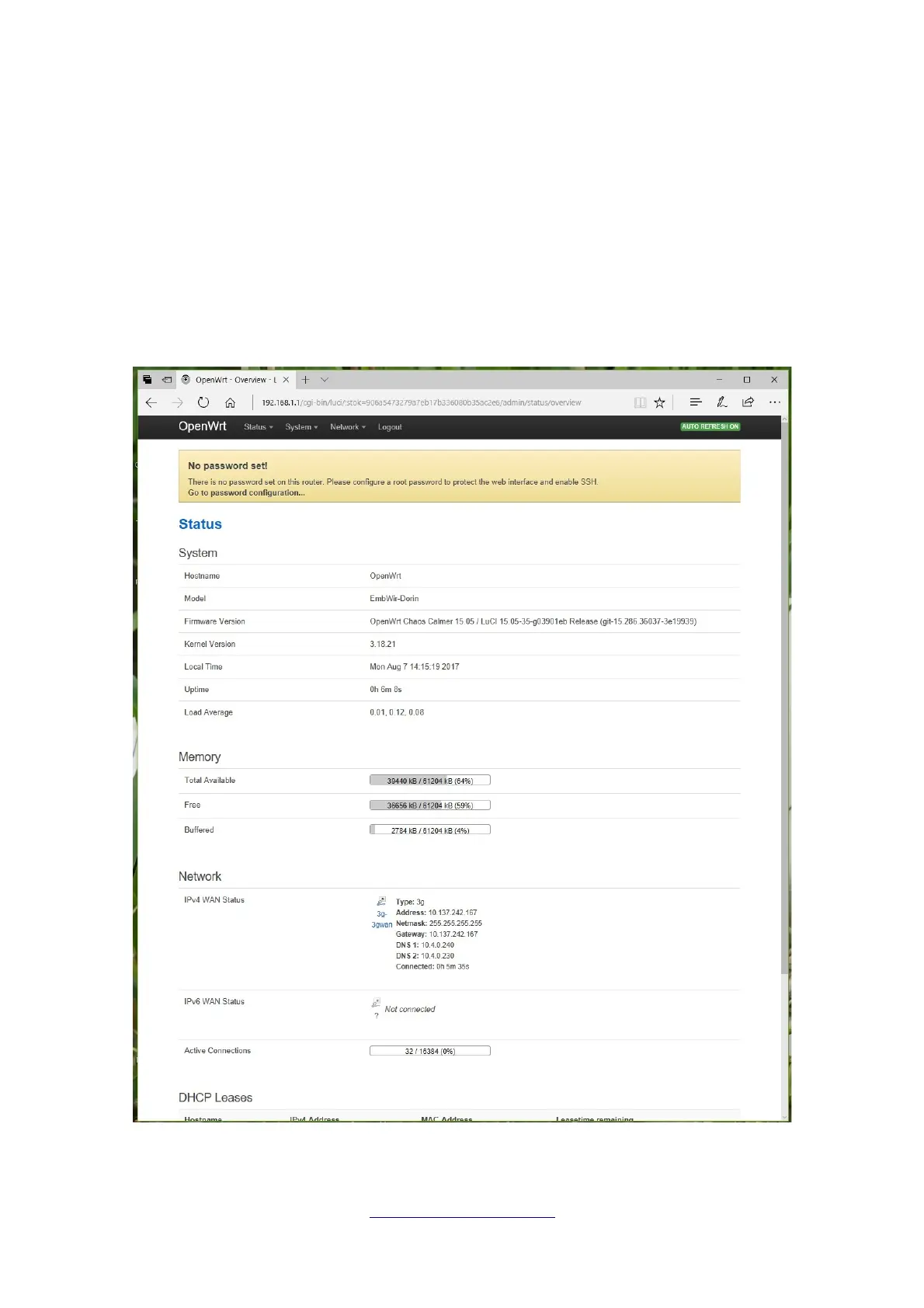Open the Status dropdown menu

click(x=259, y=427)
